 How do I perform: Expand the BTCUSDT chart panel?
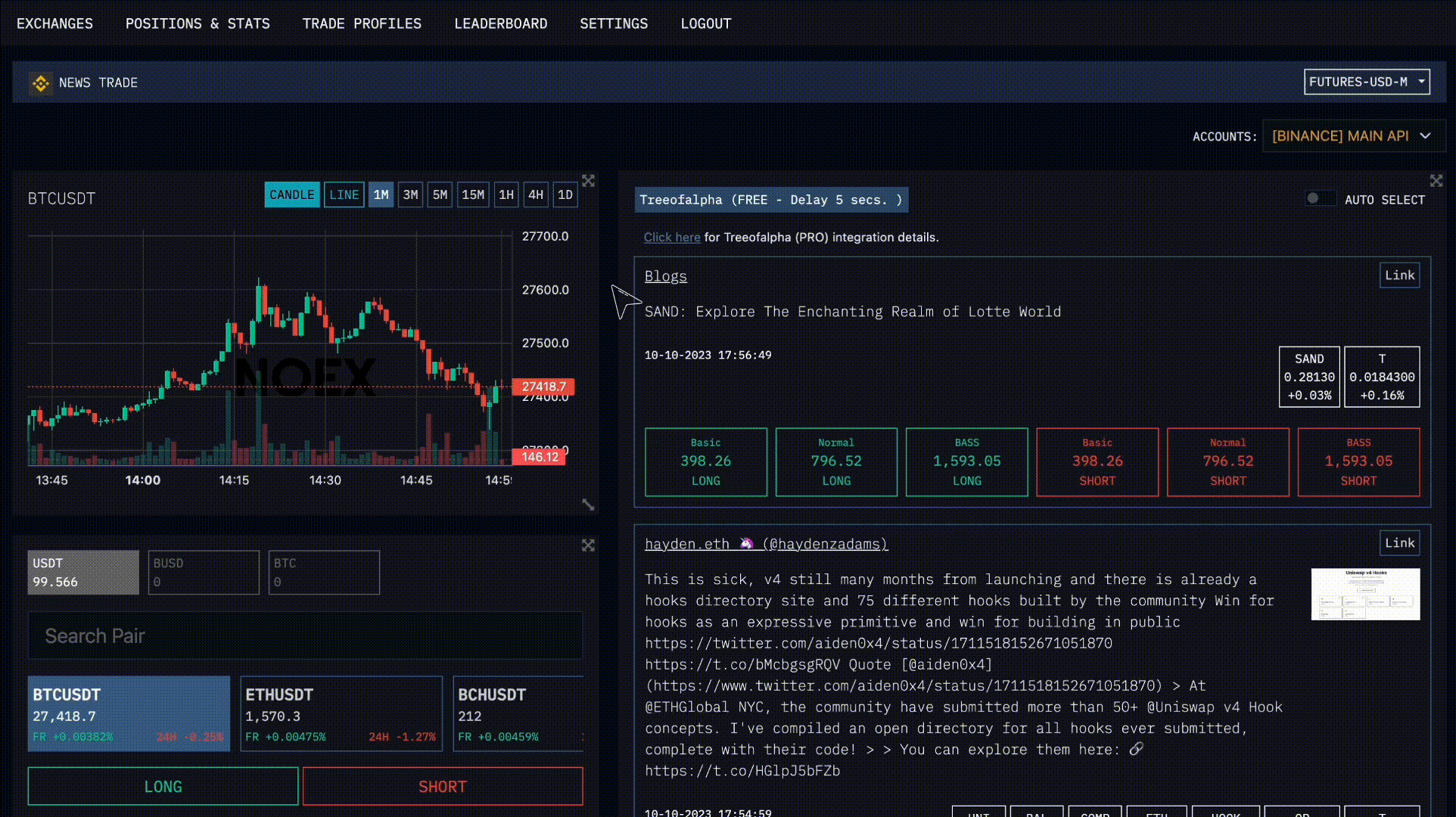pos(588,181)
